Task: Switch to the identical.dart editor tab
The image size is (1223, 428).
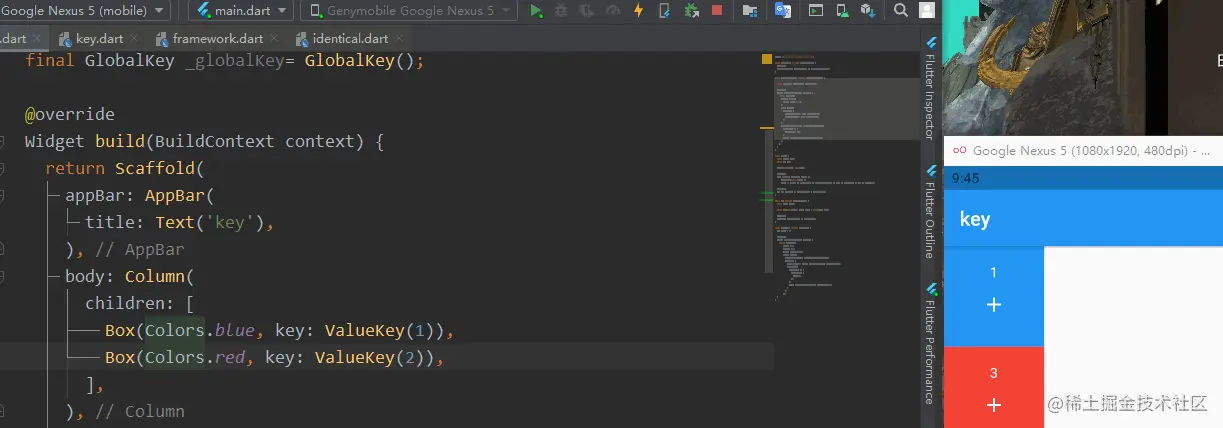Action: (350, 39)
